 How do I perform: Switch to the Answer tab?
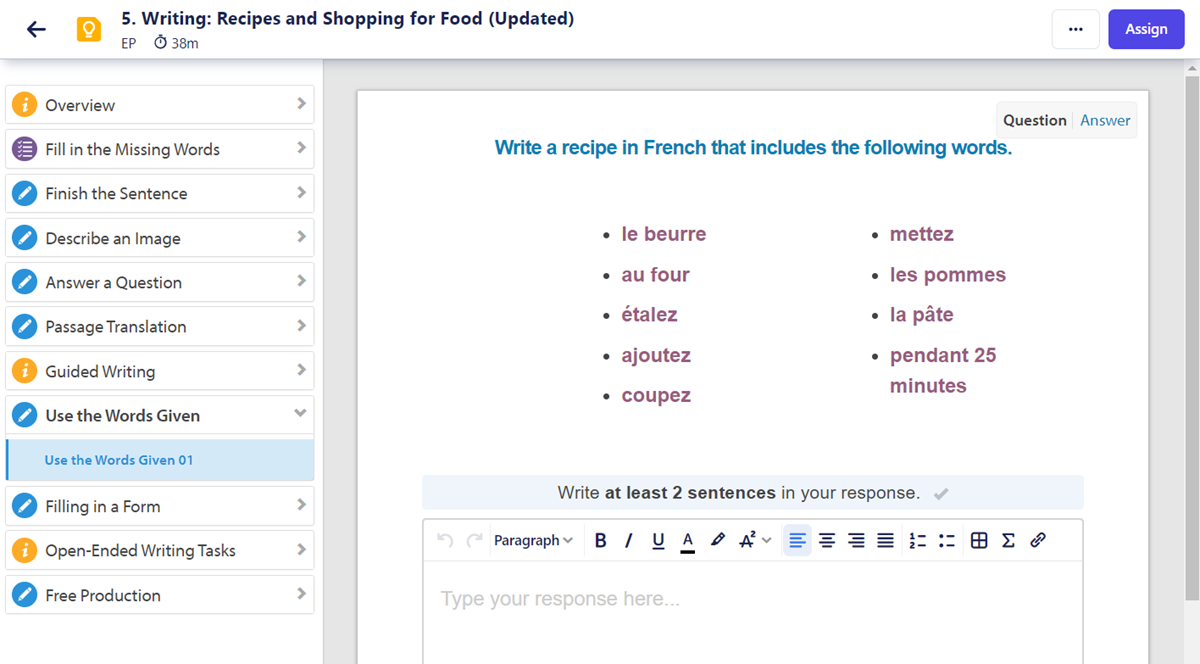click(1105, 120)
